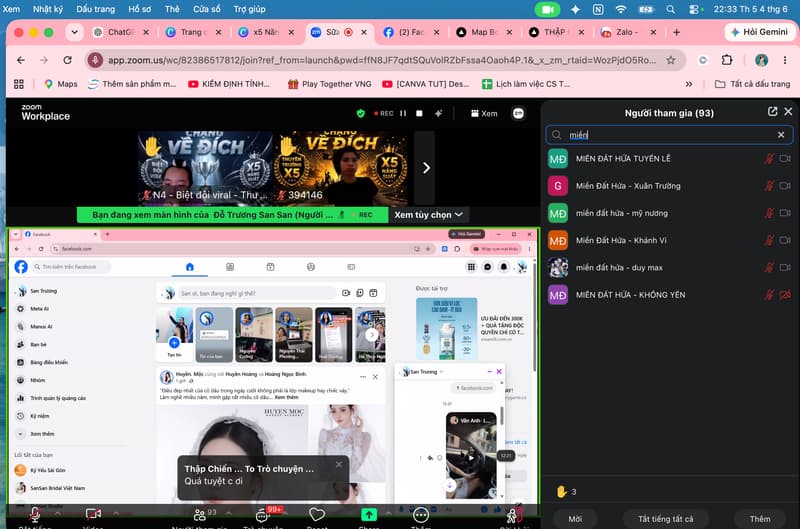Screen dimensions: 800x529
Task: Open the React heart icon
Action: pyautogui.click(x=317, y=515)
